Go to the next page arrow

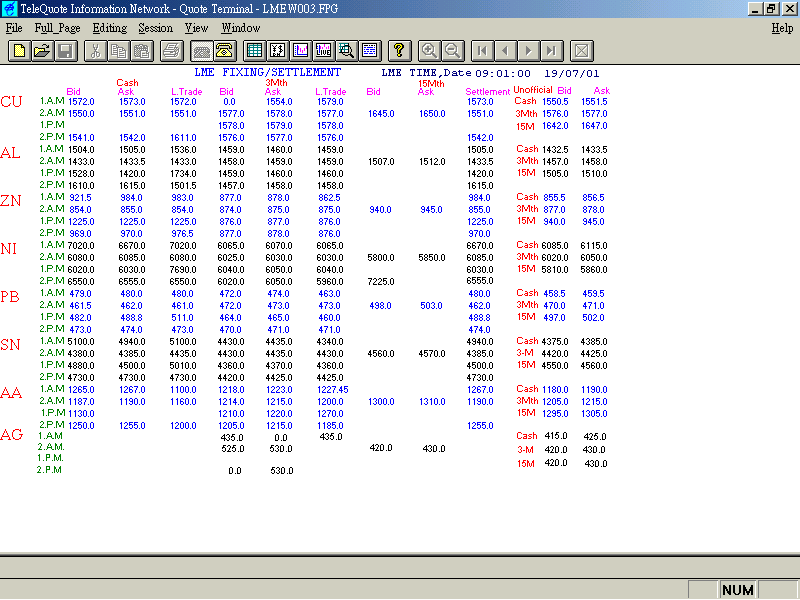(529, 50)
